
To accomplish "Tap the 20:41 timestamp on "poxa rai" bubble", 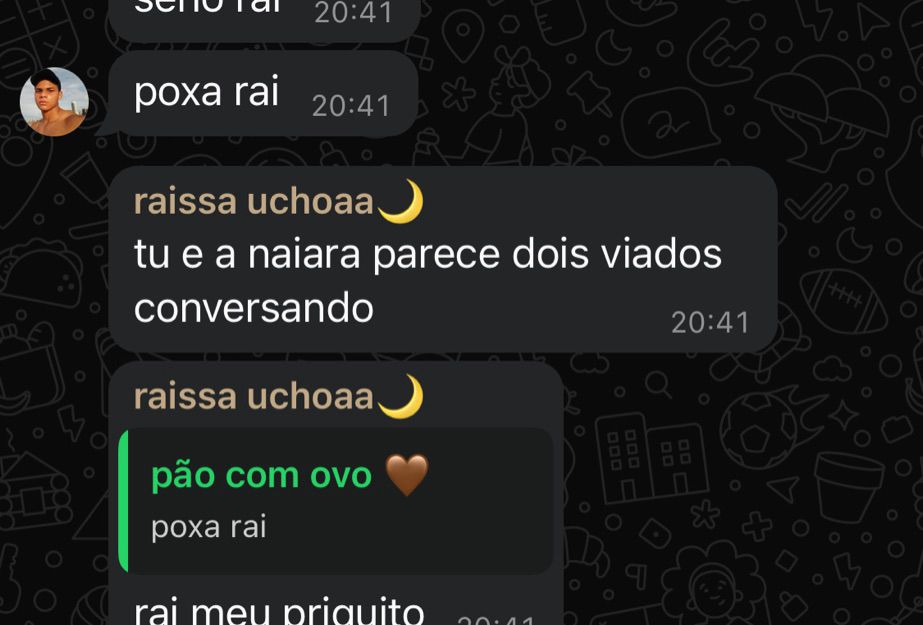I will click(351, 107).
